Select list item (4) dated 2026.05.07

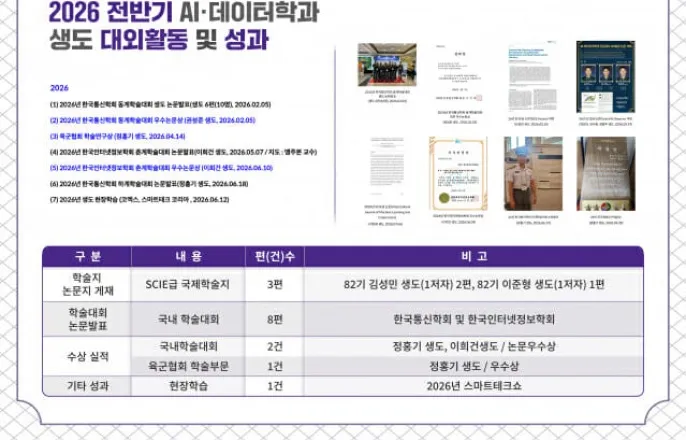(183, 152)
